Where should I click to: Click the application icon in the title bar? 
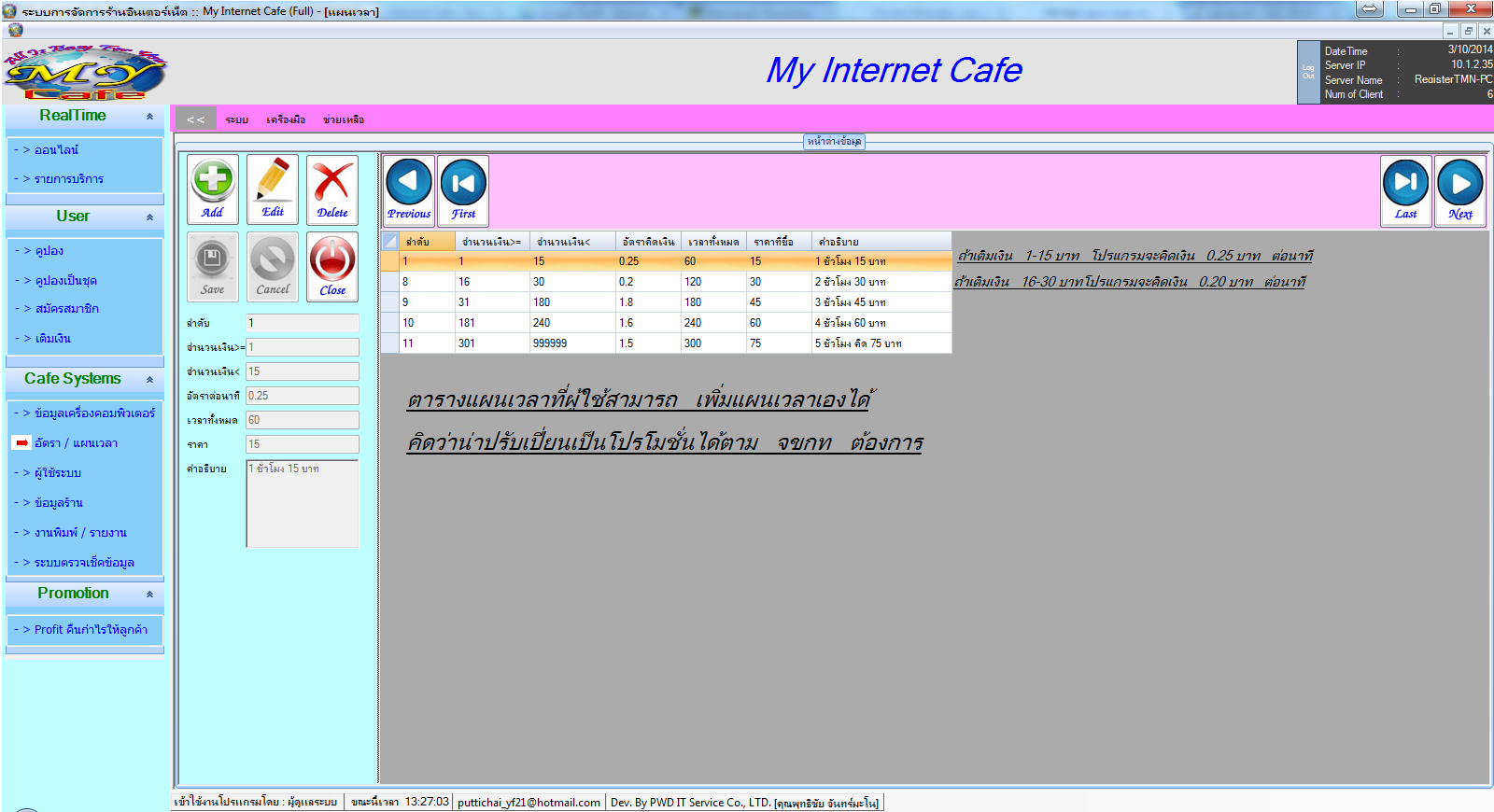(x=9, y=11)
